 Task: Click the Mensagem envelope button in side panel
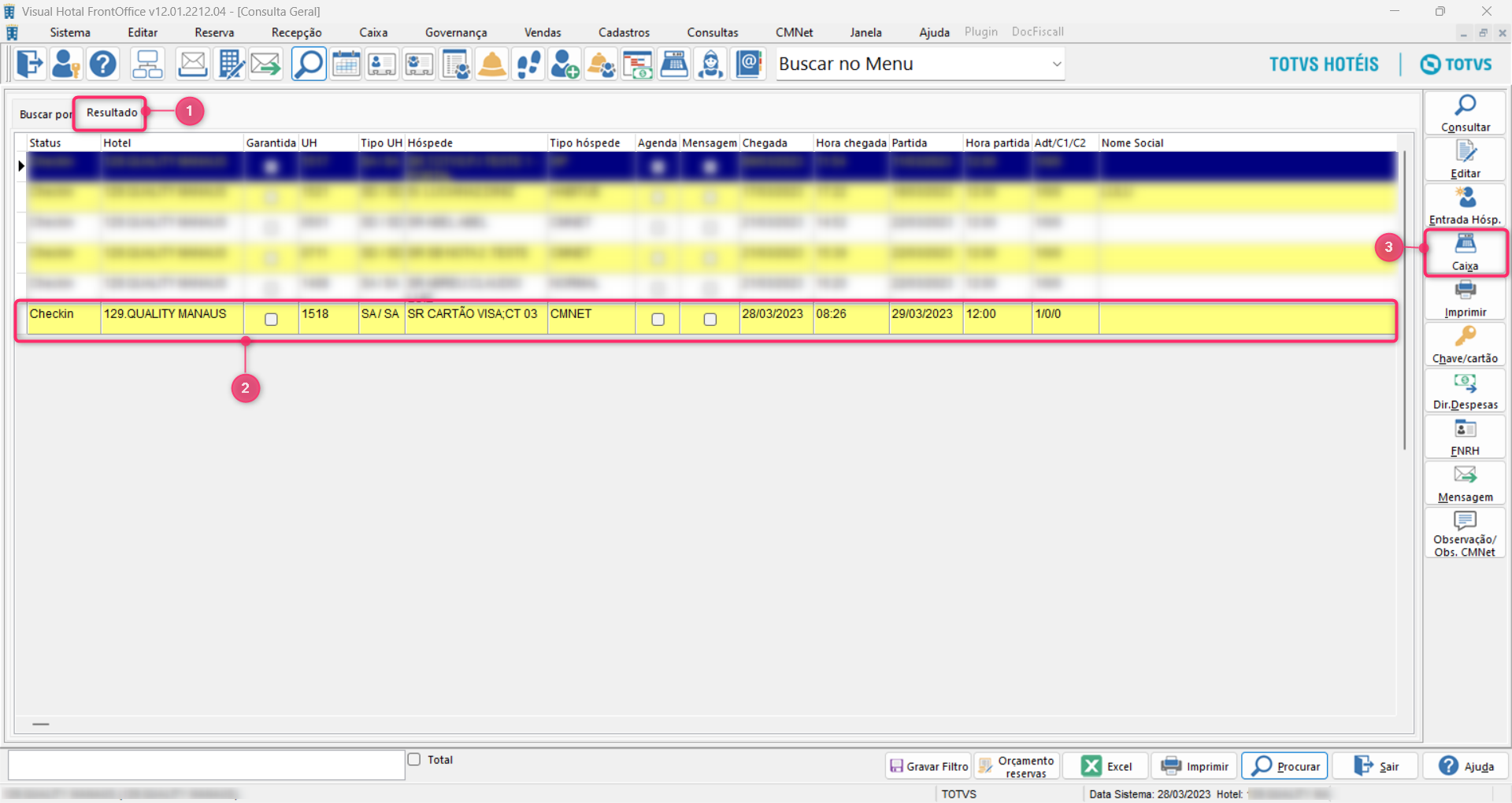click(1465, 483)
